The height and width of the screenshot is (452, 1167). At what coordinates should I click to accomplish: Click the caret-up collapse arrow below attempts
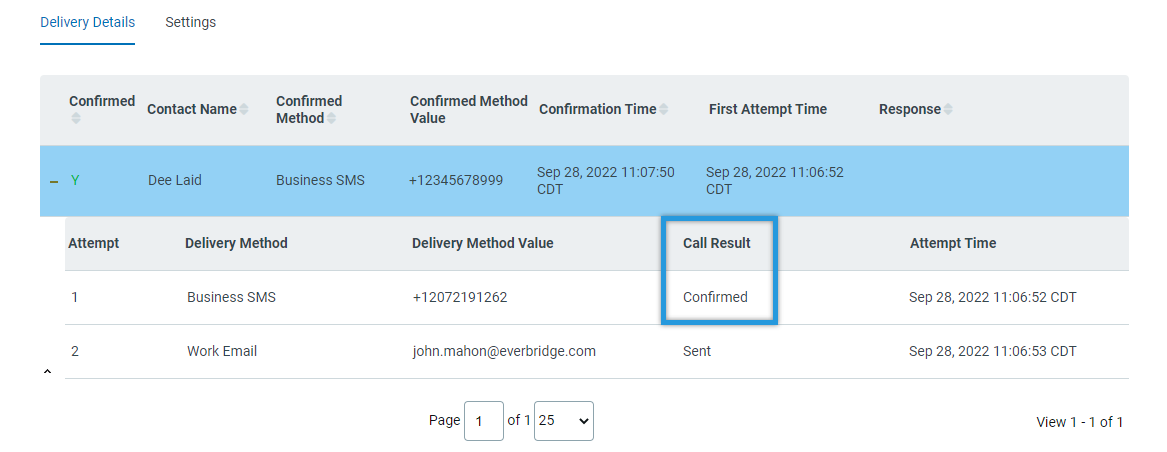(47, 371)
